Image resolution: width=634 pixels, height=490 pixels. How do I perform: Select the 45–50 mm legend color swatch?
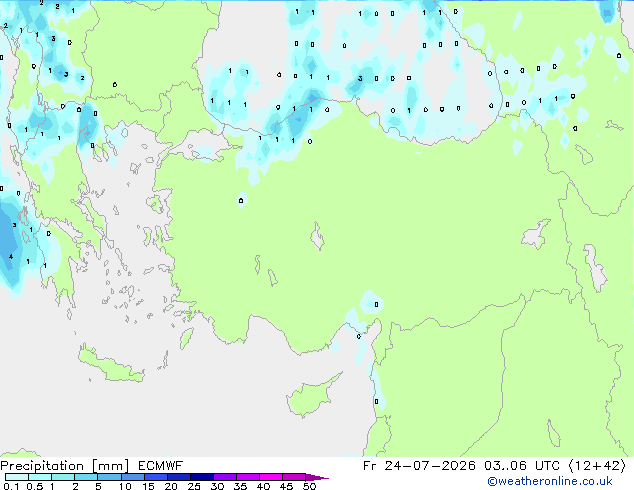[294, 477]
